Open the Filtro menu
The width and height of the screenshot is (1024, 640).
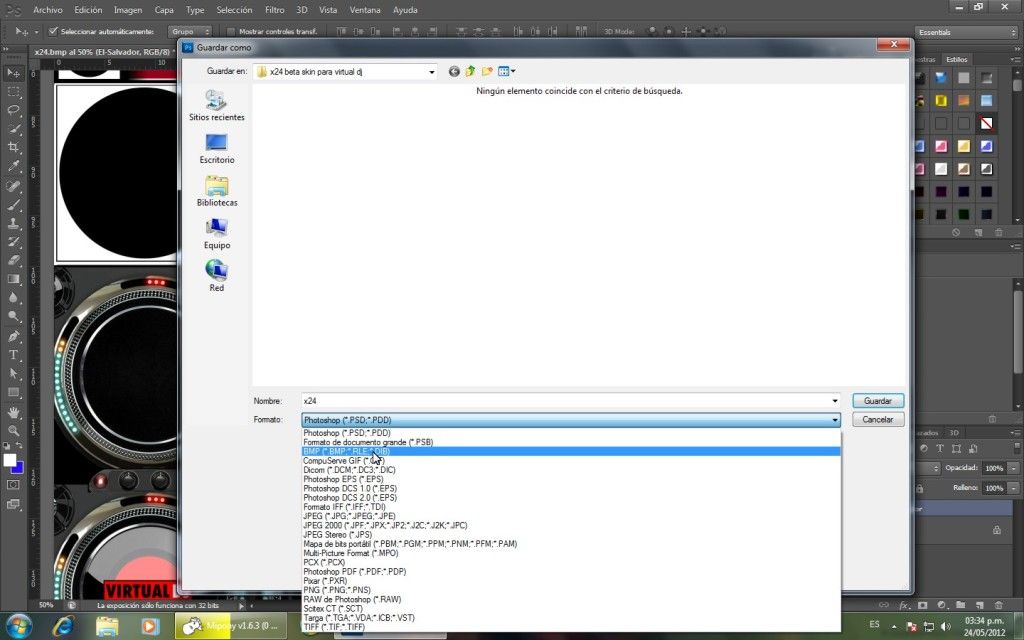click(x=274, y=10)
